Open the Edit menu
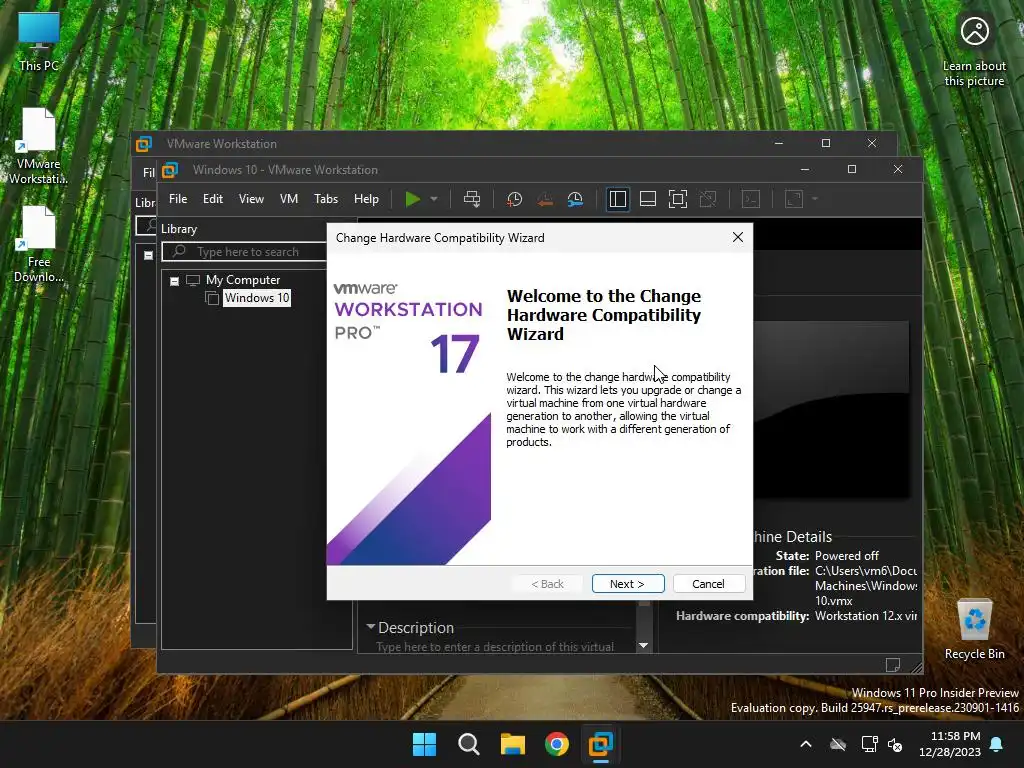 pos(213,199)
